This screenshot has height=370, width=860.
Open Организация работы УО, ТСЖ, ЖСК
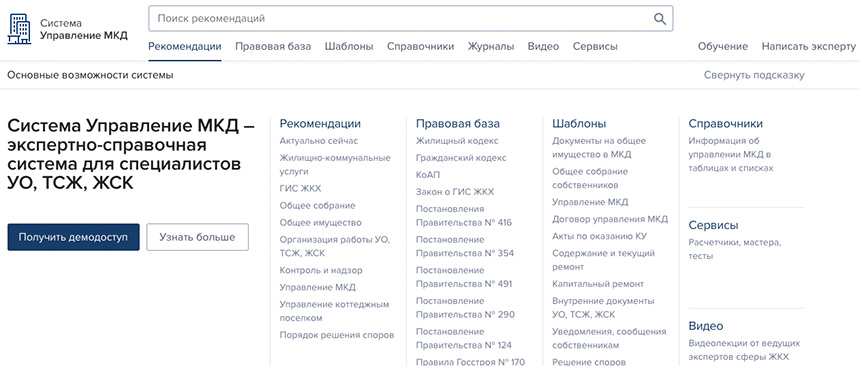coord(335,247)
